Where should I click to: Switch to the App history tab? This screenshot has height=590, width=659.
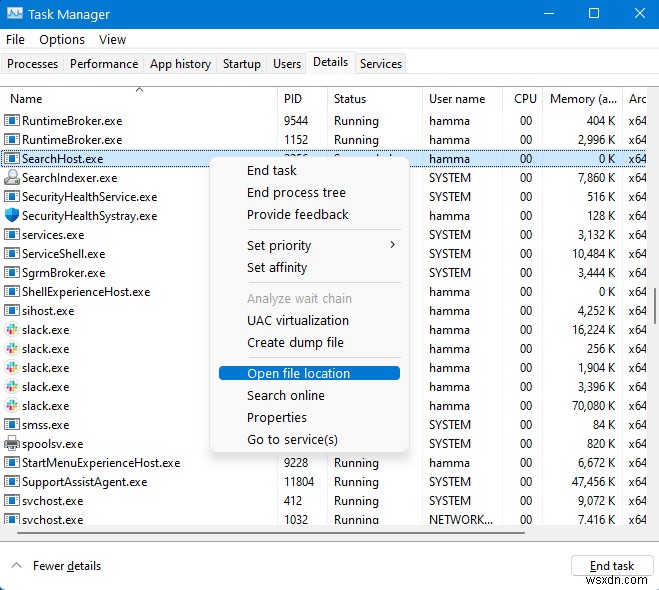click(180, 64)
